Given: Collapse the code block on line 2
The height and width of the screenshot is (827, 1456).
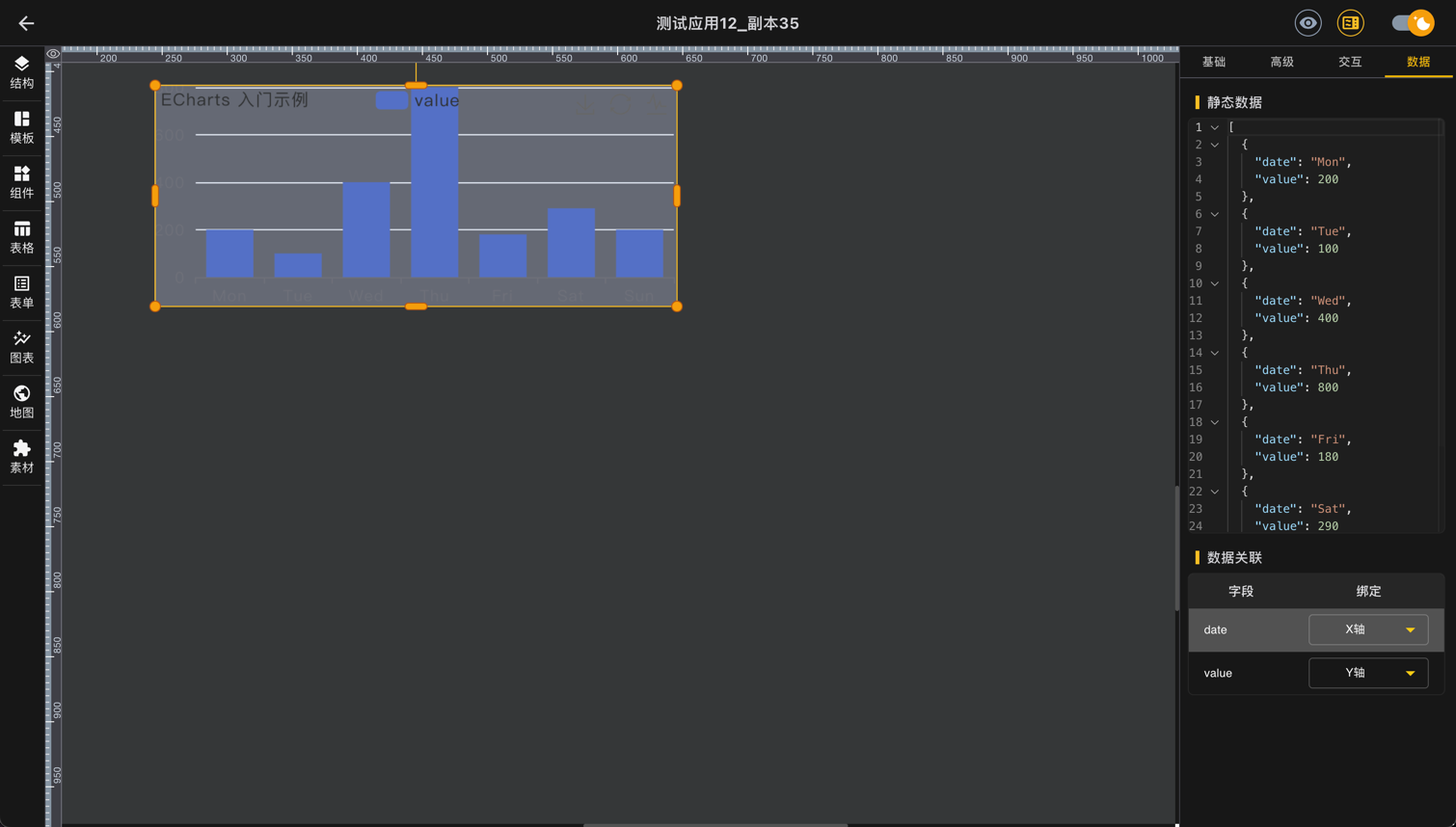Looking at the screenshot, I should (x=1215, y=145).
